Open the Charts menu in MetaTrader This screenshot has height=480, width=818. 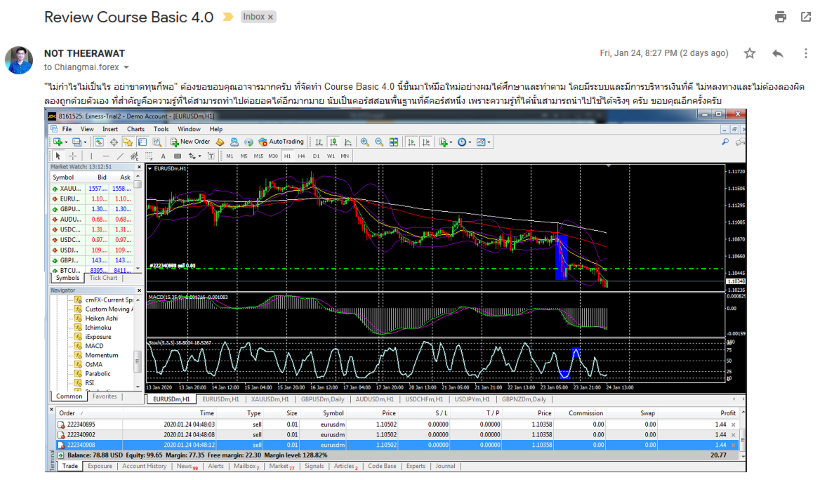(x=136, y=129)
